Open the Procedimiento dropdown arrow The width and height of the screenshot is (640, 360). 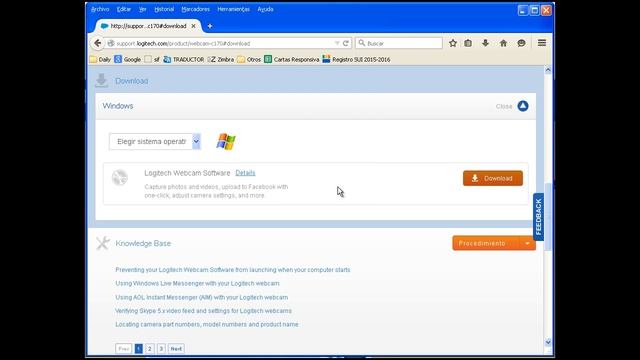(x=527, y=243)
